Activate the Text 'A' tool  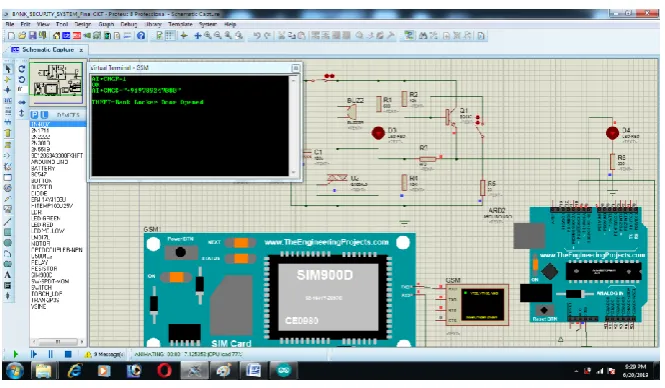[x=8, y=275]
